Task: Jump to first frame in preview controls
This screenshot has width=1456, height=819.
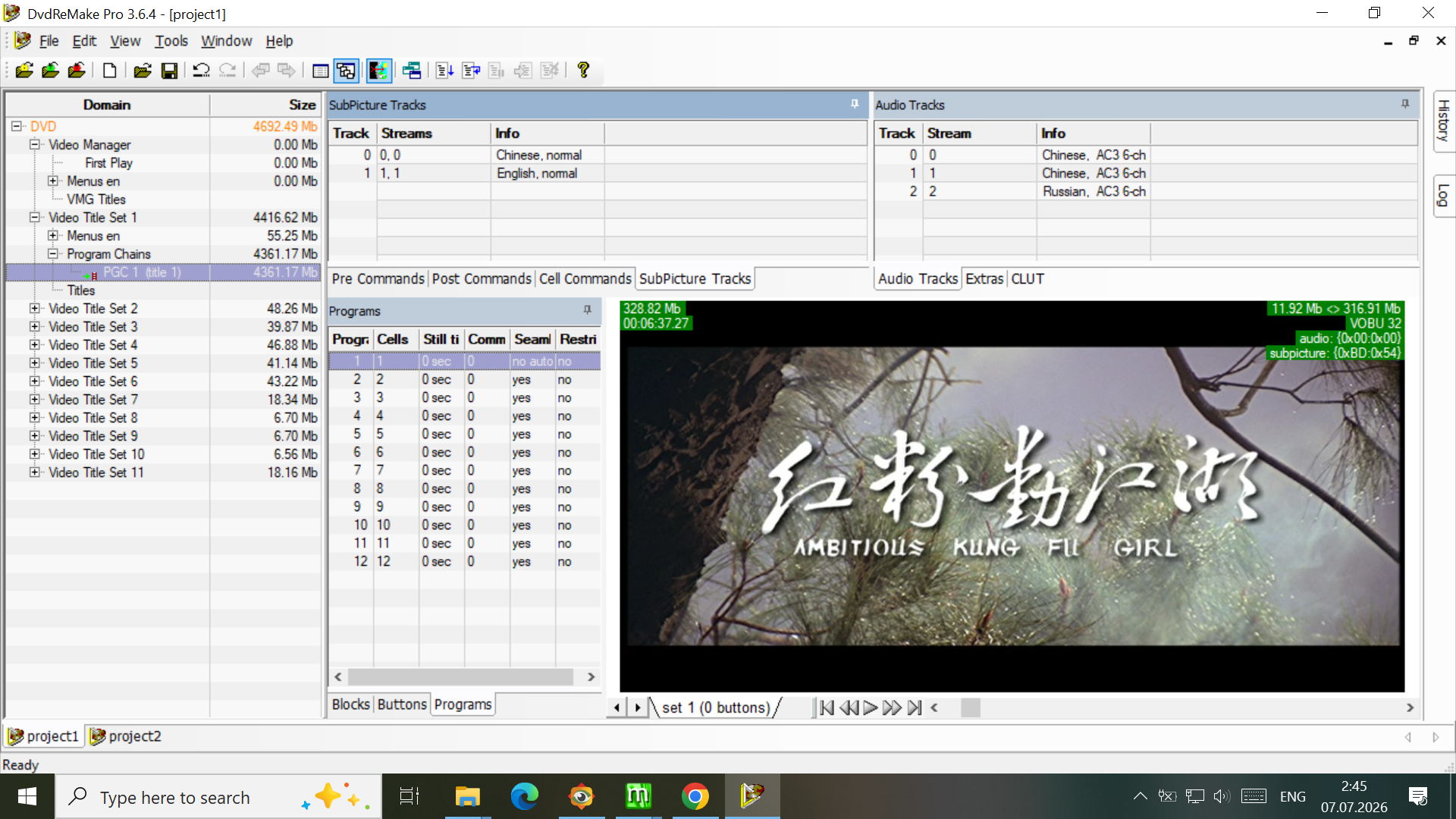Action: (x=827, y=708)
